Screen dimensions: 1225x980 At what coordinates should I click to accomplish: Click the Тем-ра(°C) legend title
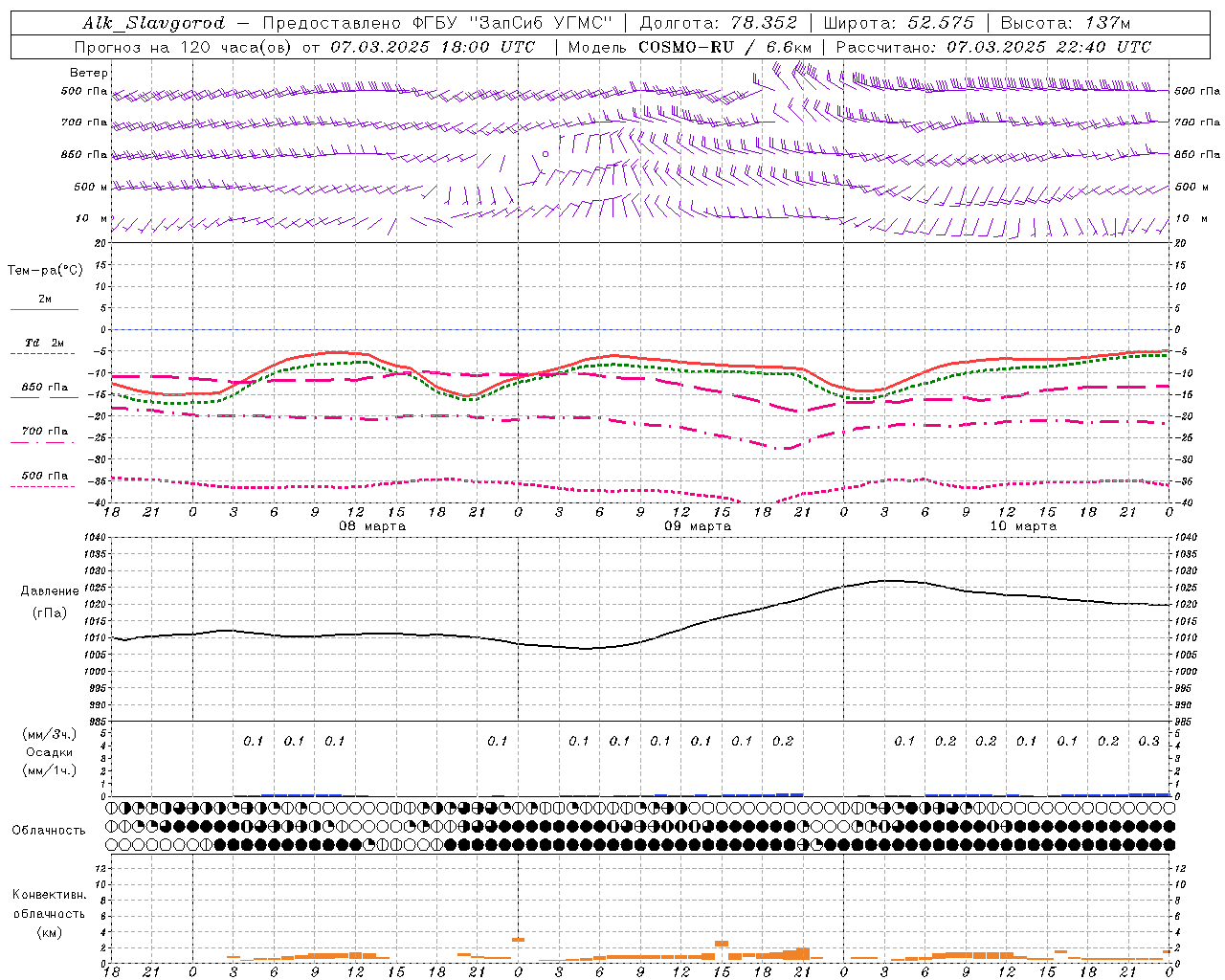pyautogui.click(x=45, y=271)
